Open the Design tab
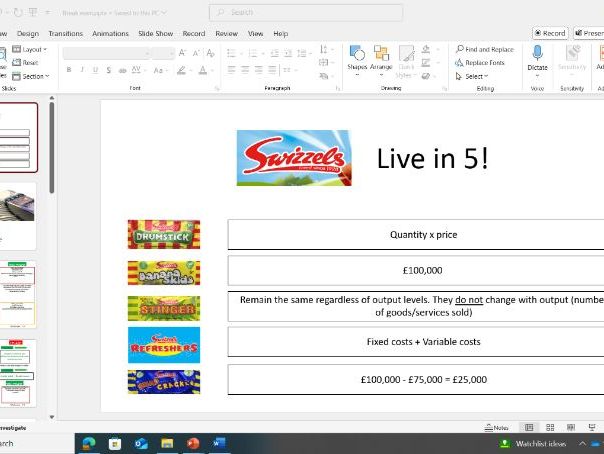Screen dimensions: 604x454 click(x=28, y=34)
